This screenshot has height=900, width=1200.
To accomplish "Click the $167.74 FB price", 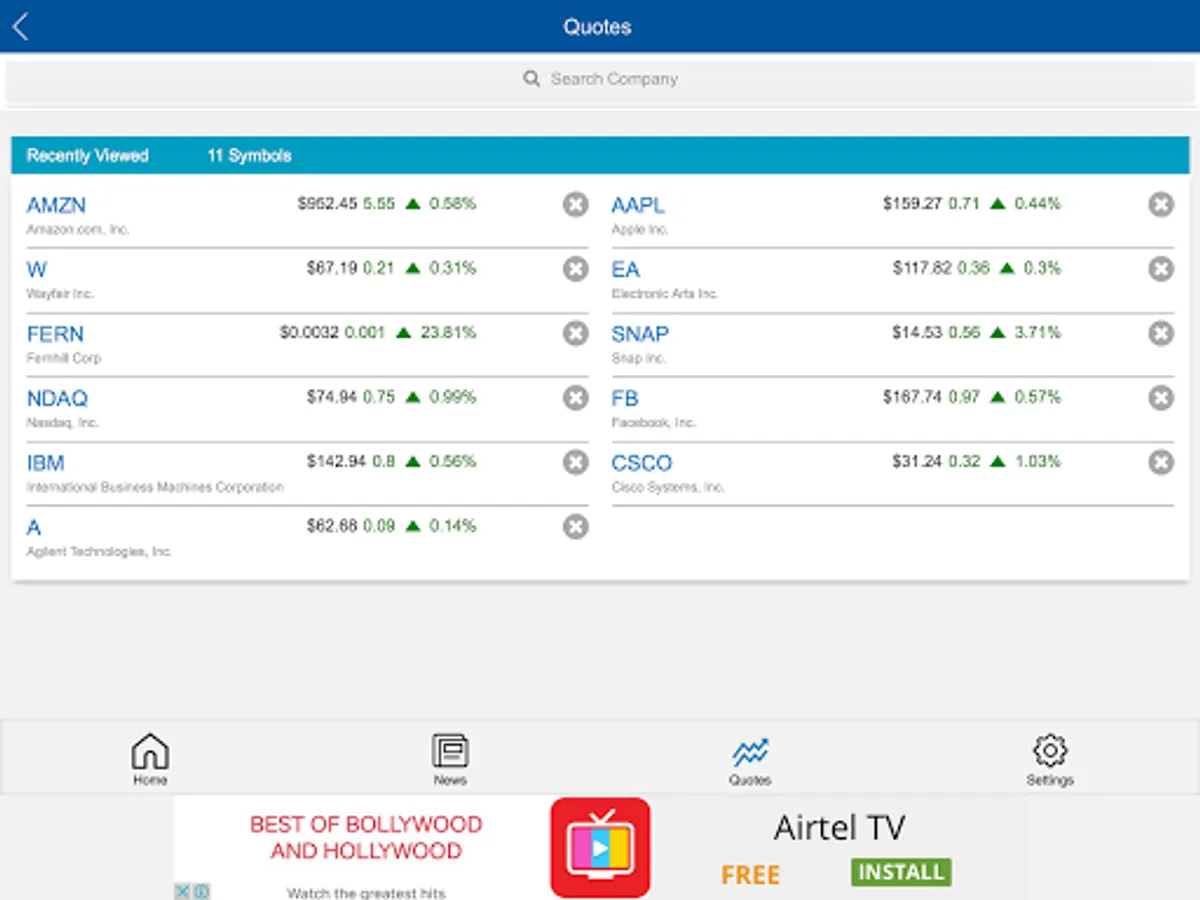I will pyautogui.click(x=912, y=397).
